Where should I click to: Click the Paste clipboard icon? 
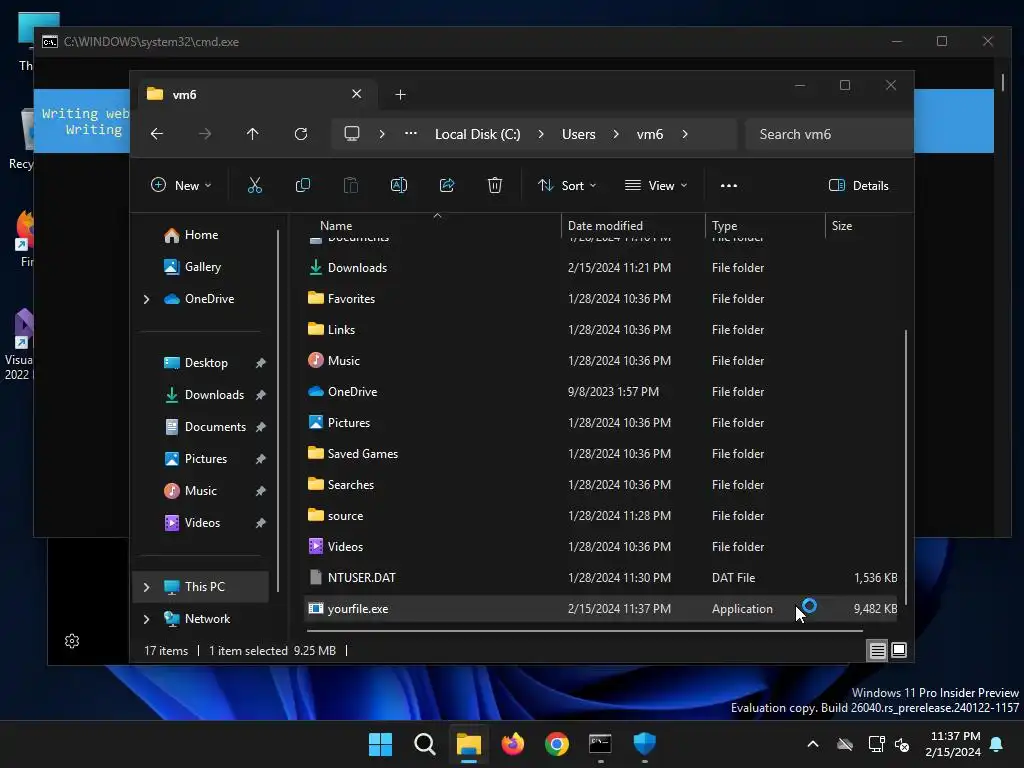[351, 185]
